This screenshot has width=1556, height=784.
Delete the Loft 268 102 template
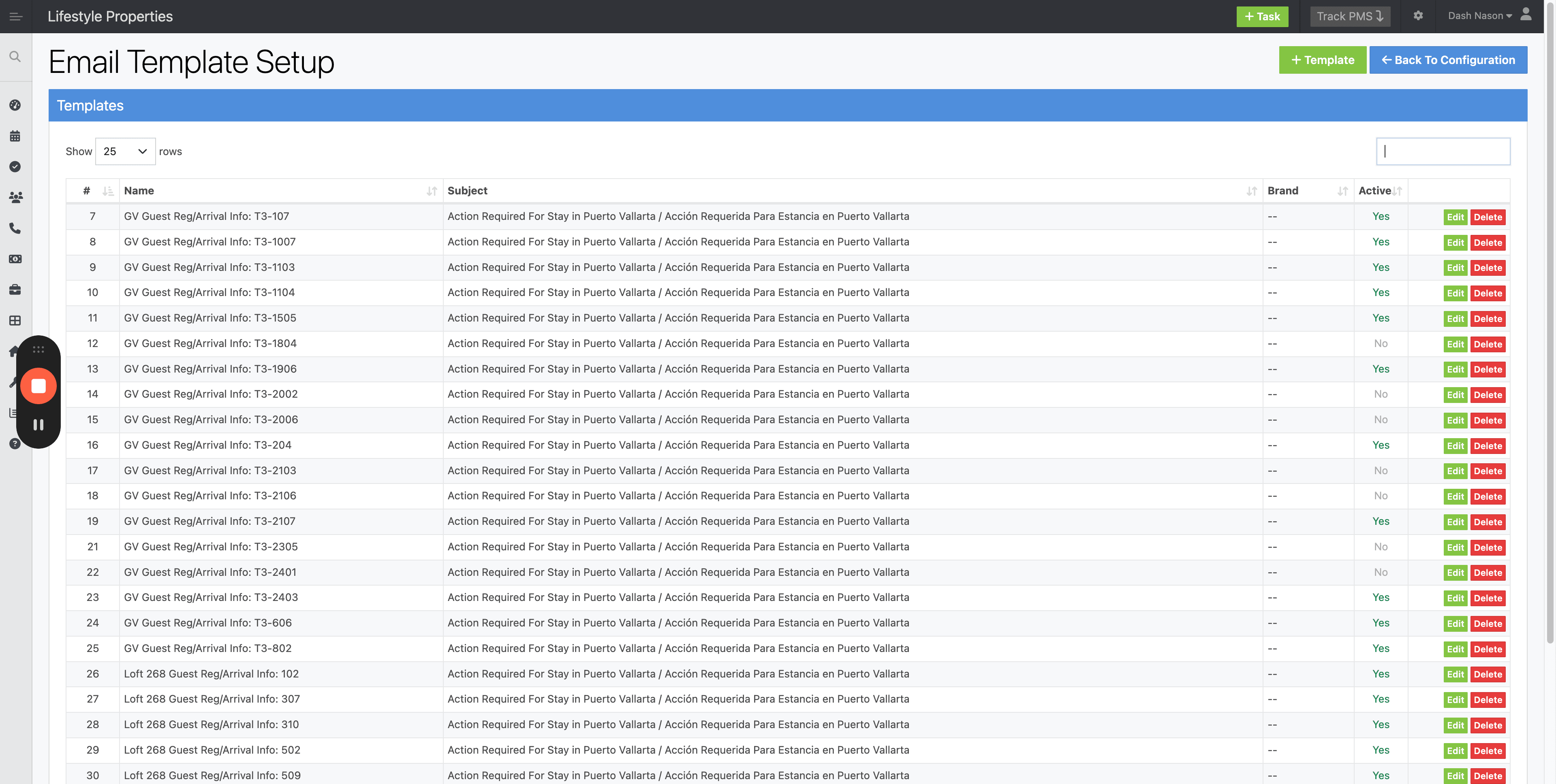tap(1487, 675)
